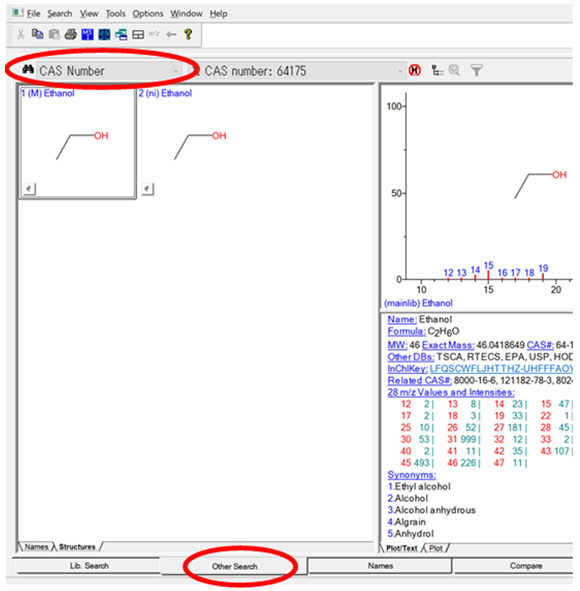Screen dimensions: 580x591
Task: Expand the CAS number 64175 history dropdown
Action: (x=400, y=71)
